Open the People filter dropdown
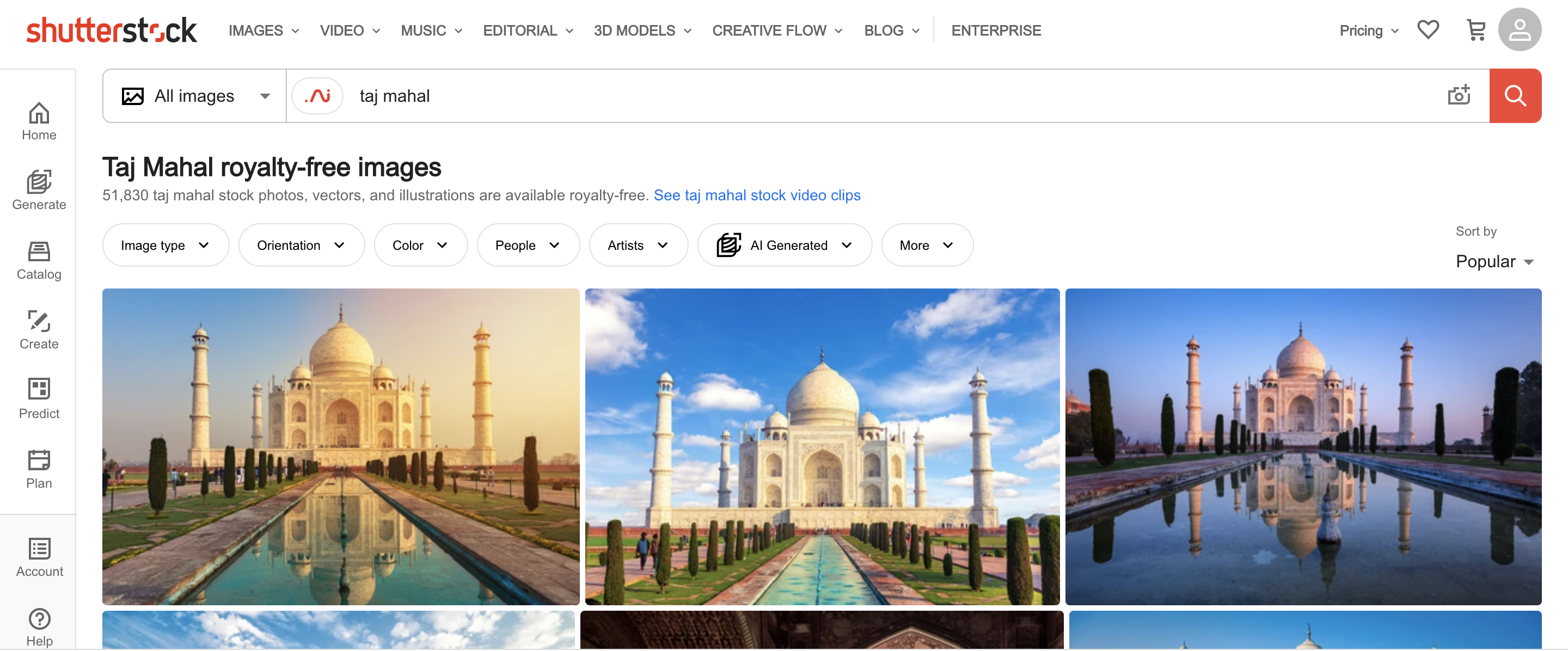This screenshot has height=651, width=1568. [528, 245]
